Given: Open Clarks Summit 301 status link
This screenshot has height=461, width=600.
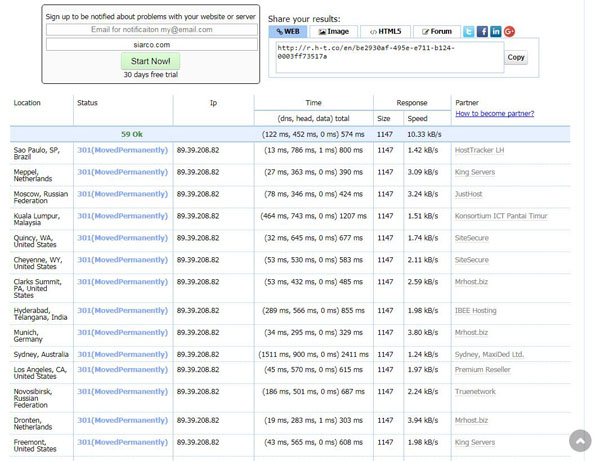Looking at the screenshot, I should click(x=122, y=282).
